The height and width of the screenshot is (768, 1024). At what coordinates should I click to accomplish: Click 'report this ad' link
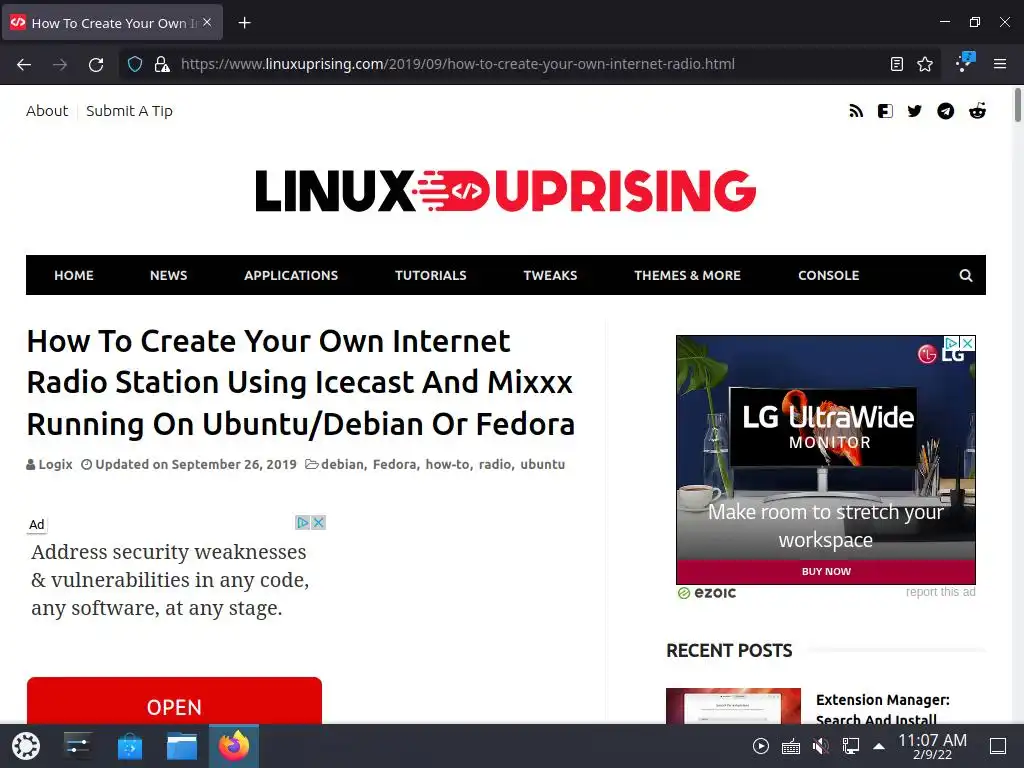click(940, 592)
